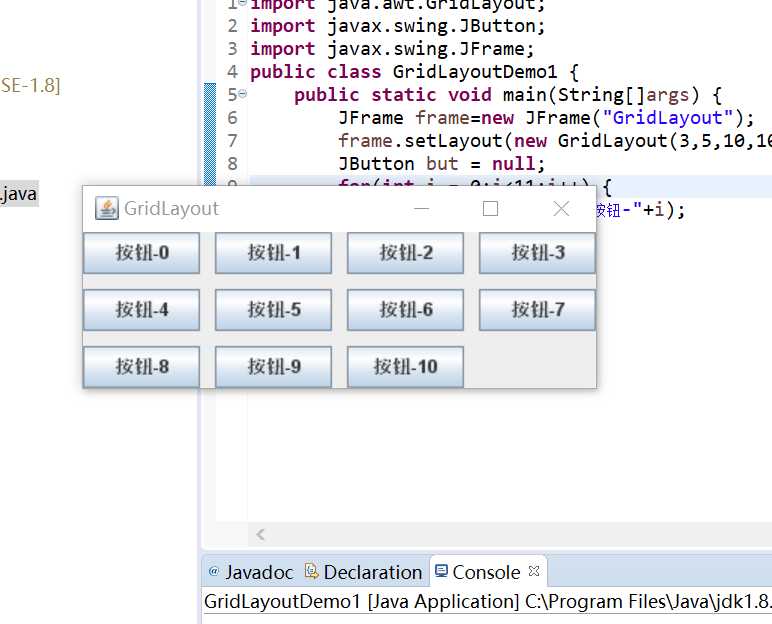
Task: Click the 按钮-9 button
Action: tap(273, 367)
